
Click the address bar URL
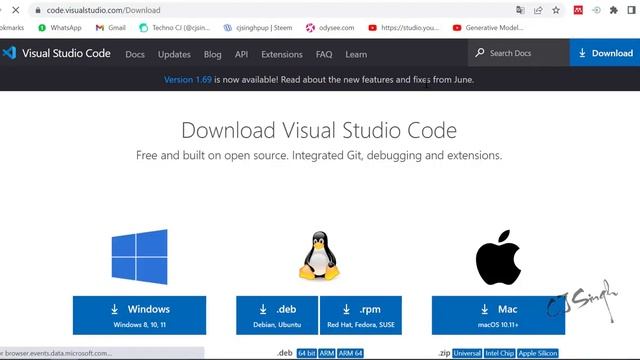(x=103, y=10)
